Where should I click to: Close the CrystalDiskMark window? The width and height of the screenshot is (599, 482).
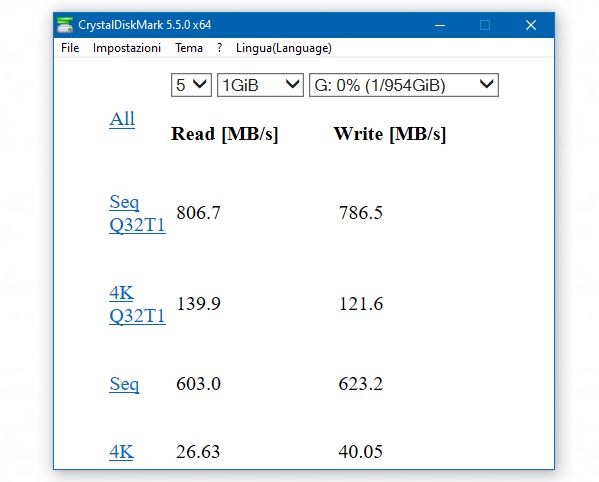531,25
